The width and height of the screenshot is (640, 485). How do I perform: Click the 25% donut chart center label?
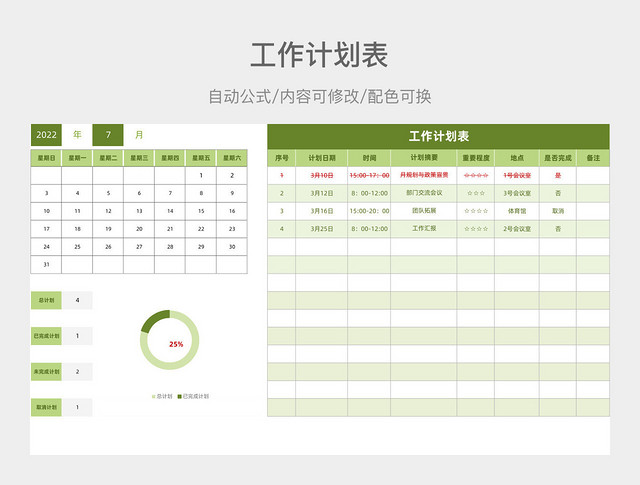(x=176, y=344)
